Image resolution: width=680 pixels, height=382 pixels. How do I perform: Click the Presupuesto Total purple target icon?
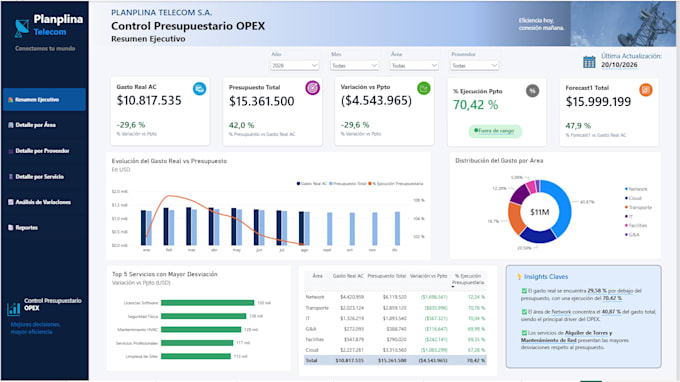312,88
